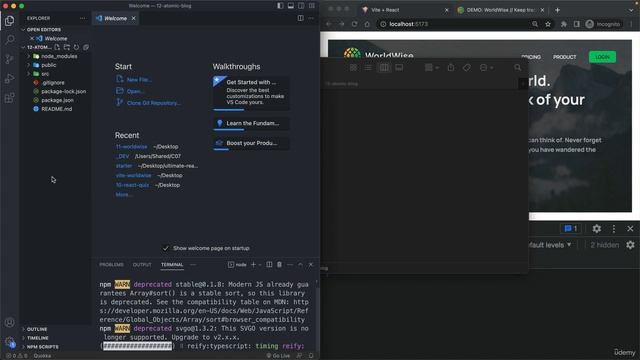640x360 pixels.
Task: Open editor more actions menu
Action: click(311, 18)
